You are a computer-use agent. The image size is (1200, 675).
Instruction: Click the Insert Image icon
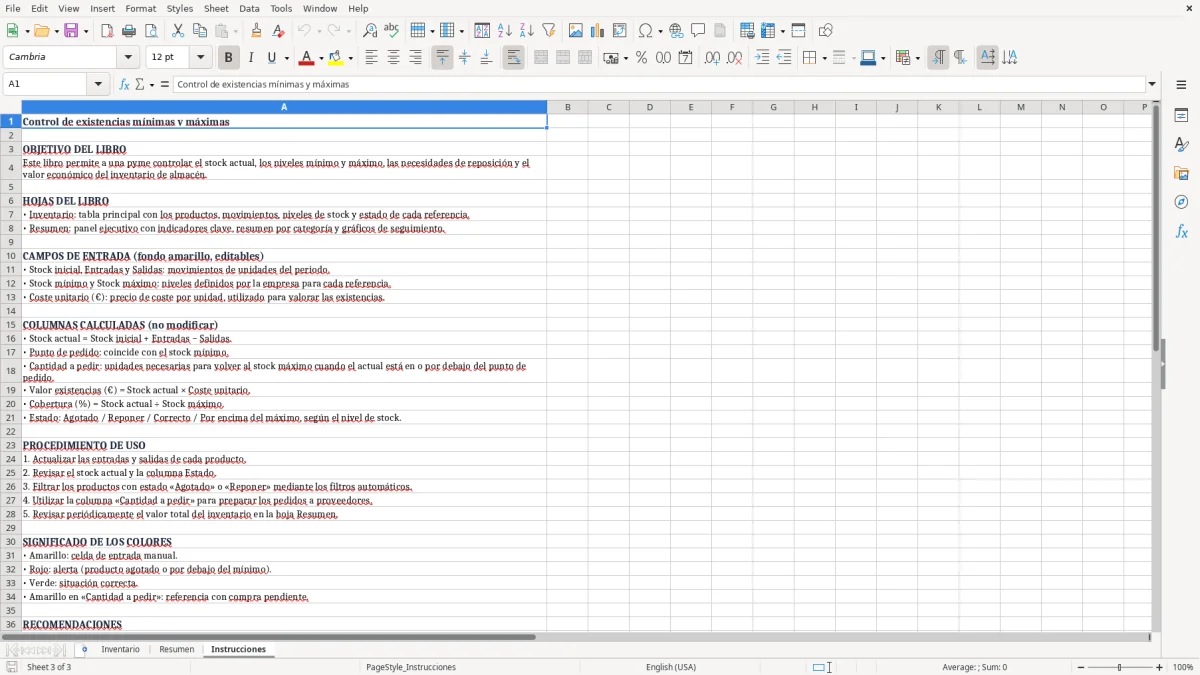(x=575, y=31)
